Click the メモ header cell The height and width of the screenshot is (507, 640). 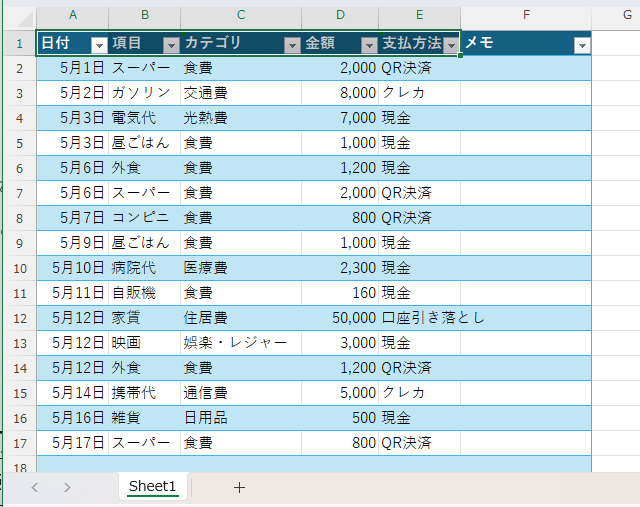point(526,43)
